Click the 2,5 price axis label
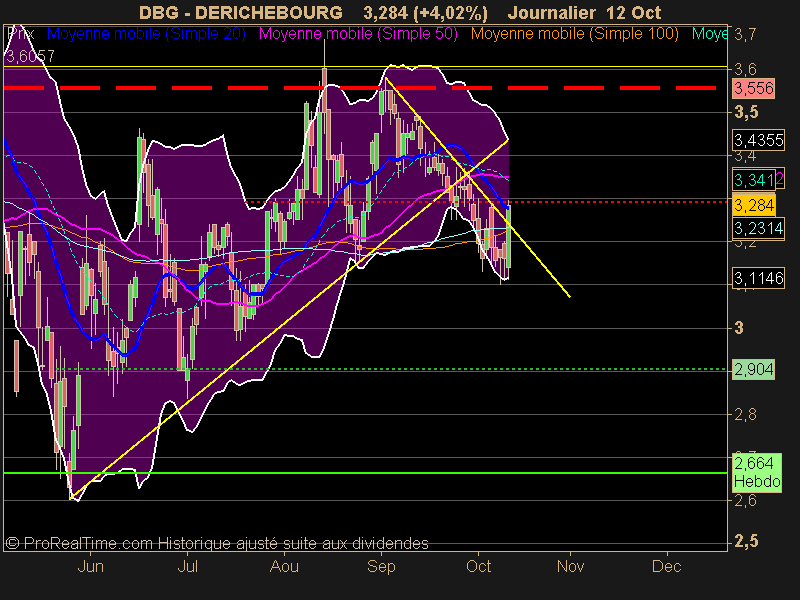Viewport: 800px width, 600px height. [x=746, y=541]
